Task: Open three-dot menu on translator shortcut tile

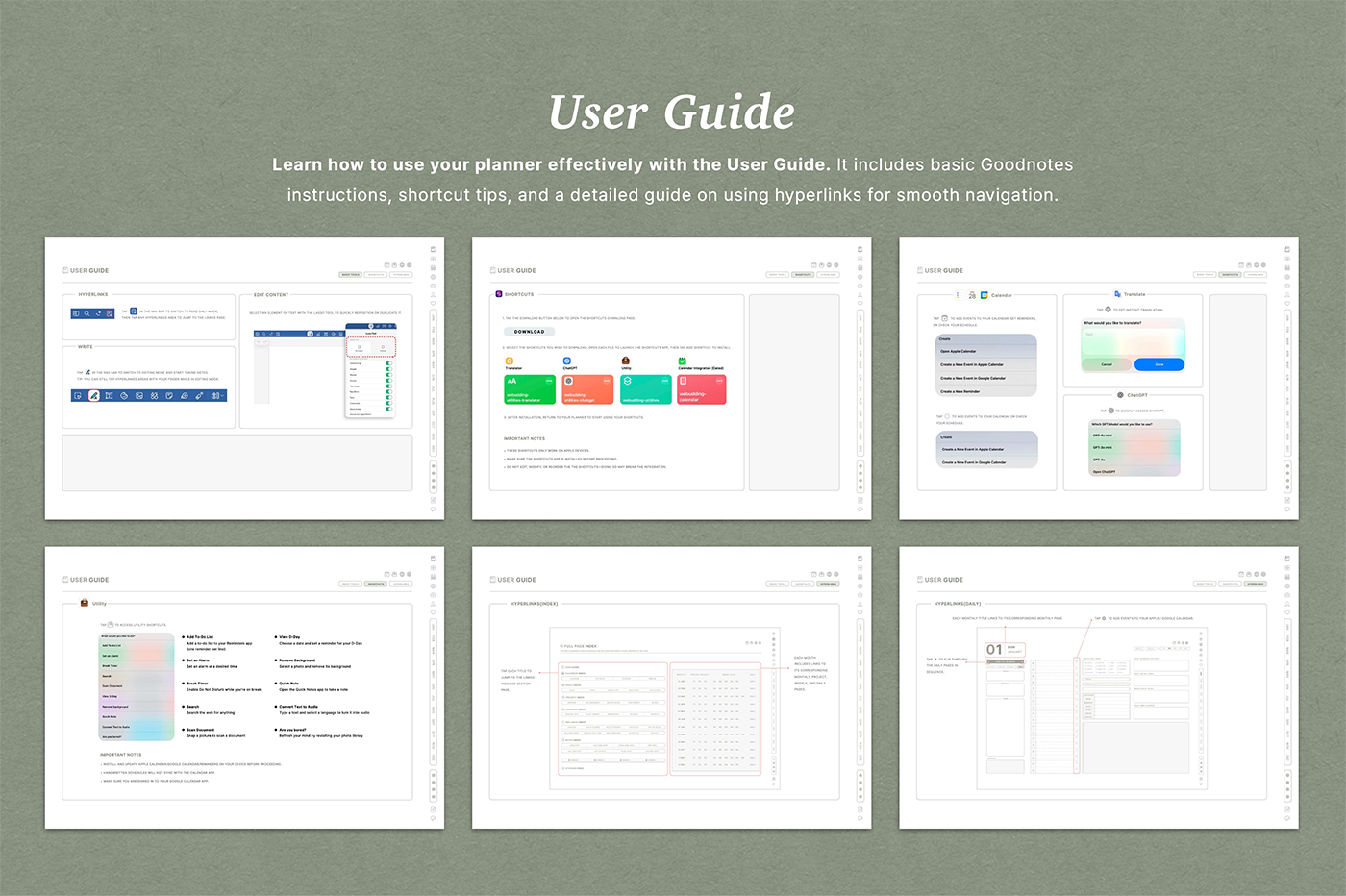Action: click(549, 381)
